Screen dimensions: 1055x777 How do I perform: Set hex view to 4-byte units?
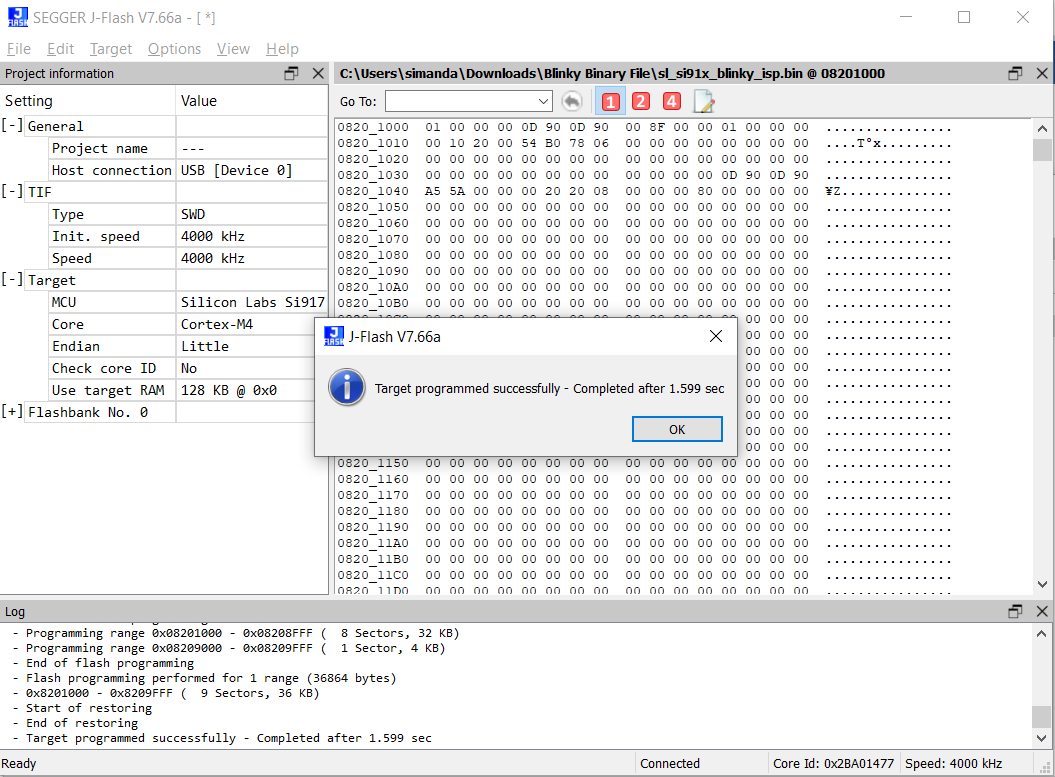pos(671,102)
